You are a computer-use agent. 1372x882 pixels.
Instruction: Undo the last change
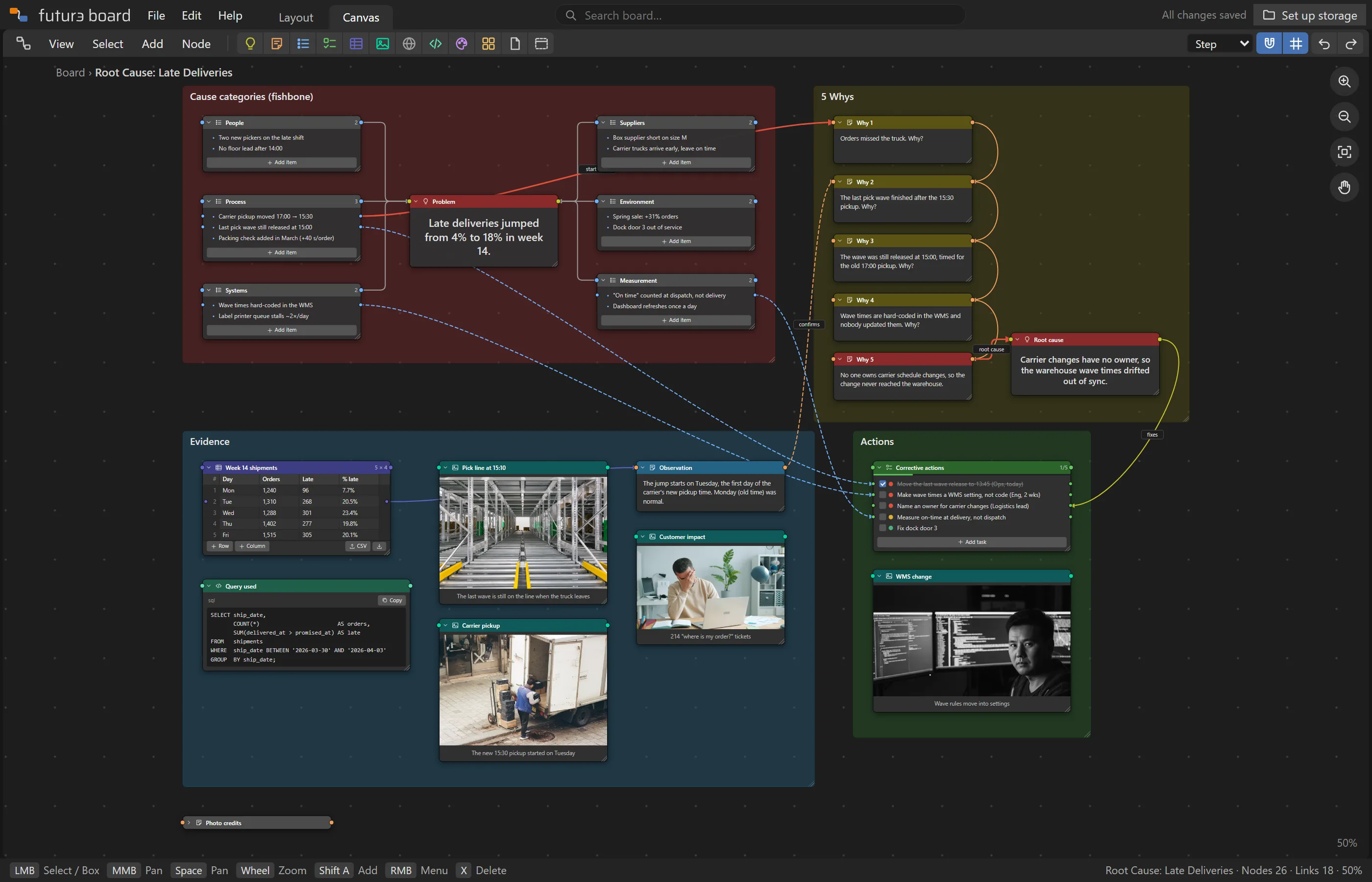(1324, 44)
